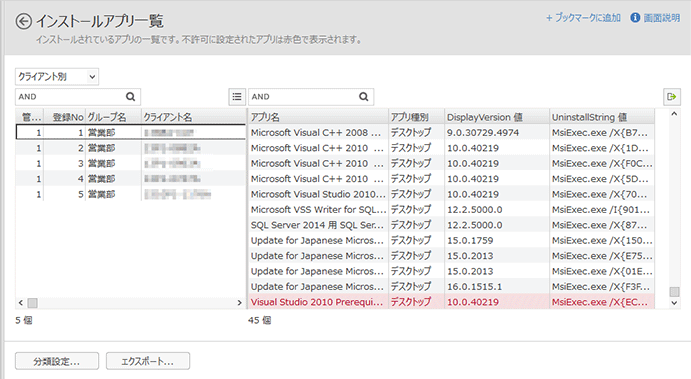Click the app list vertical scrollbar thumb

674,292
